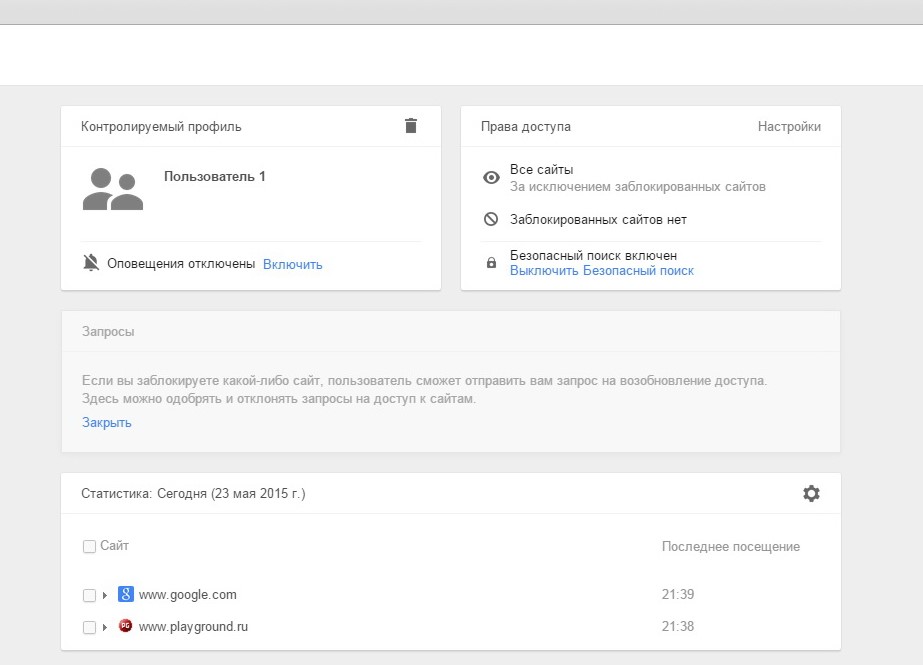The width and height of the screenshot is (923, 665).
Task: Click Закрыть in the Запросы panel
Action: click(107, 423)
